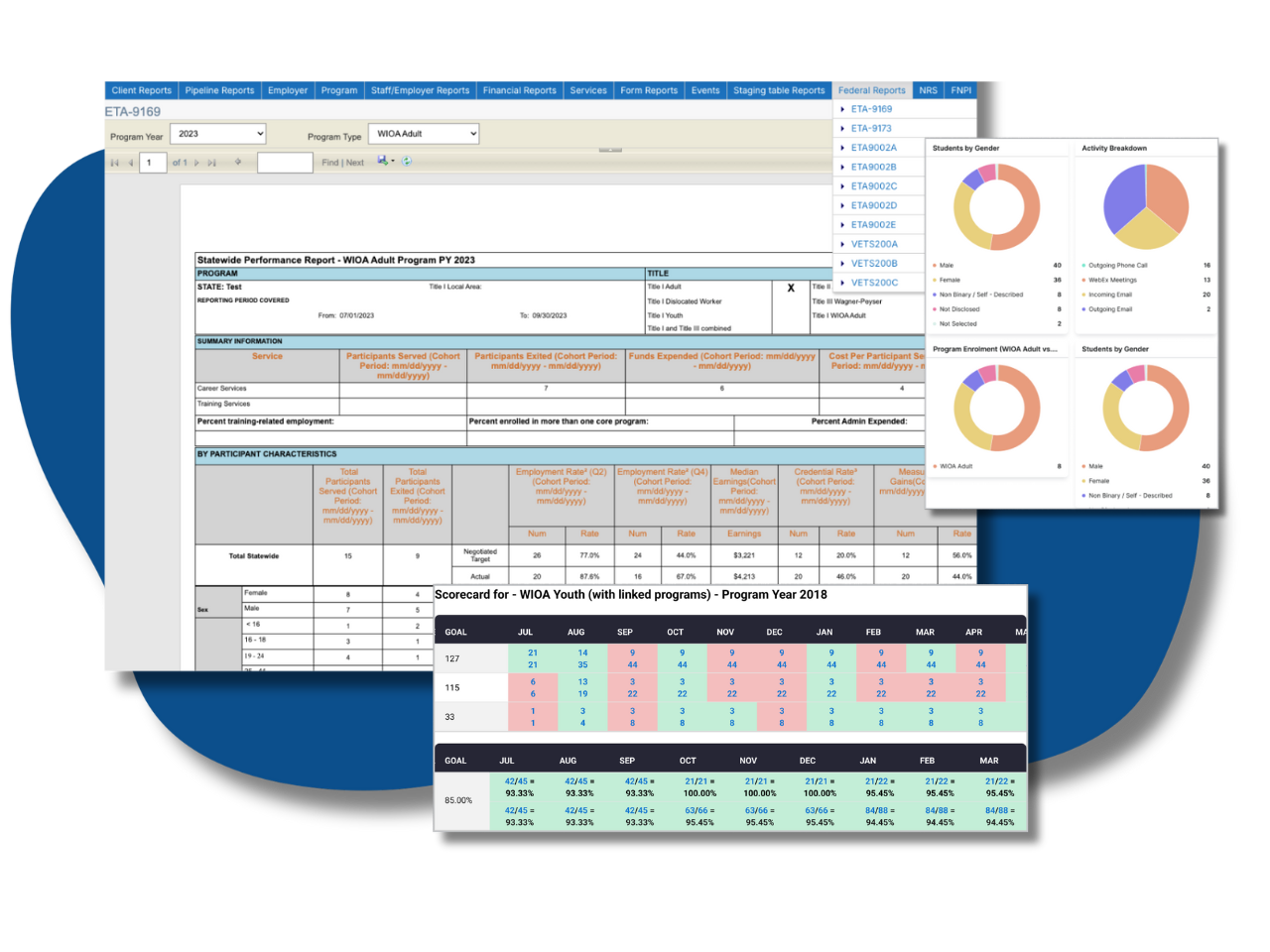1270x952 pixels.
Task: Click the Next link in report toolbar
Action: [355, 163]
